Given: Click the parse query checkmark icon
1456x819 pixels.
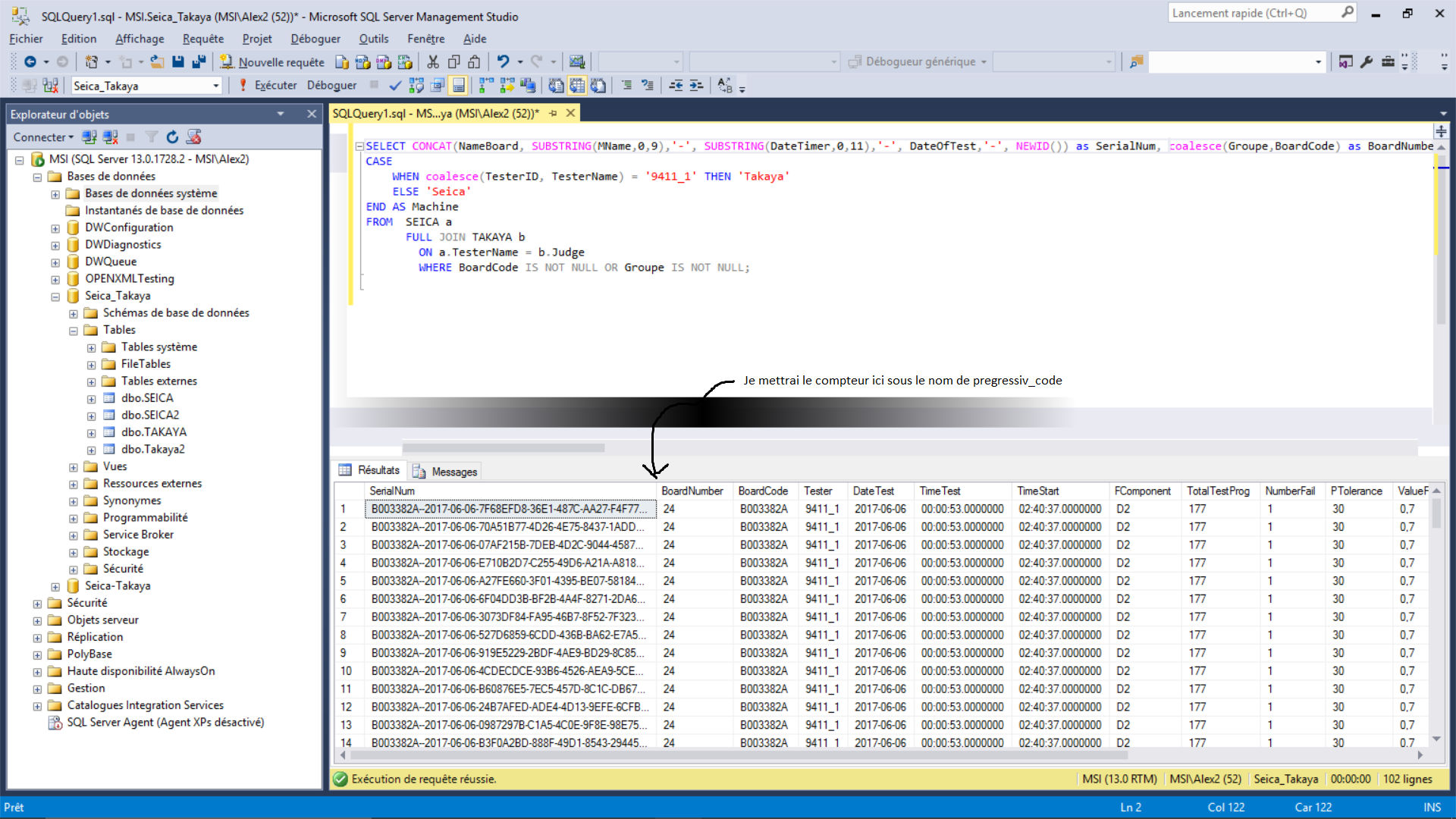Looking at the screenshot, I should coord(395,85).
